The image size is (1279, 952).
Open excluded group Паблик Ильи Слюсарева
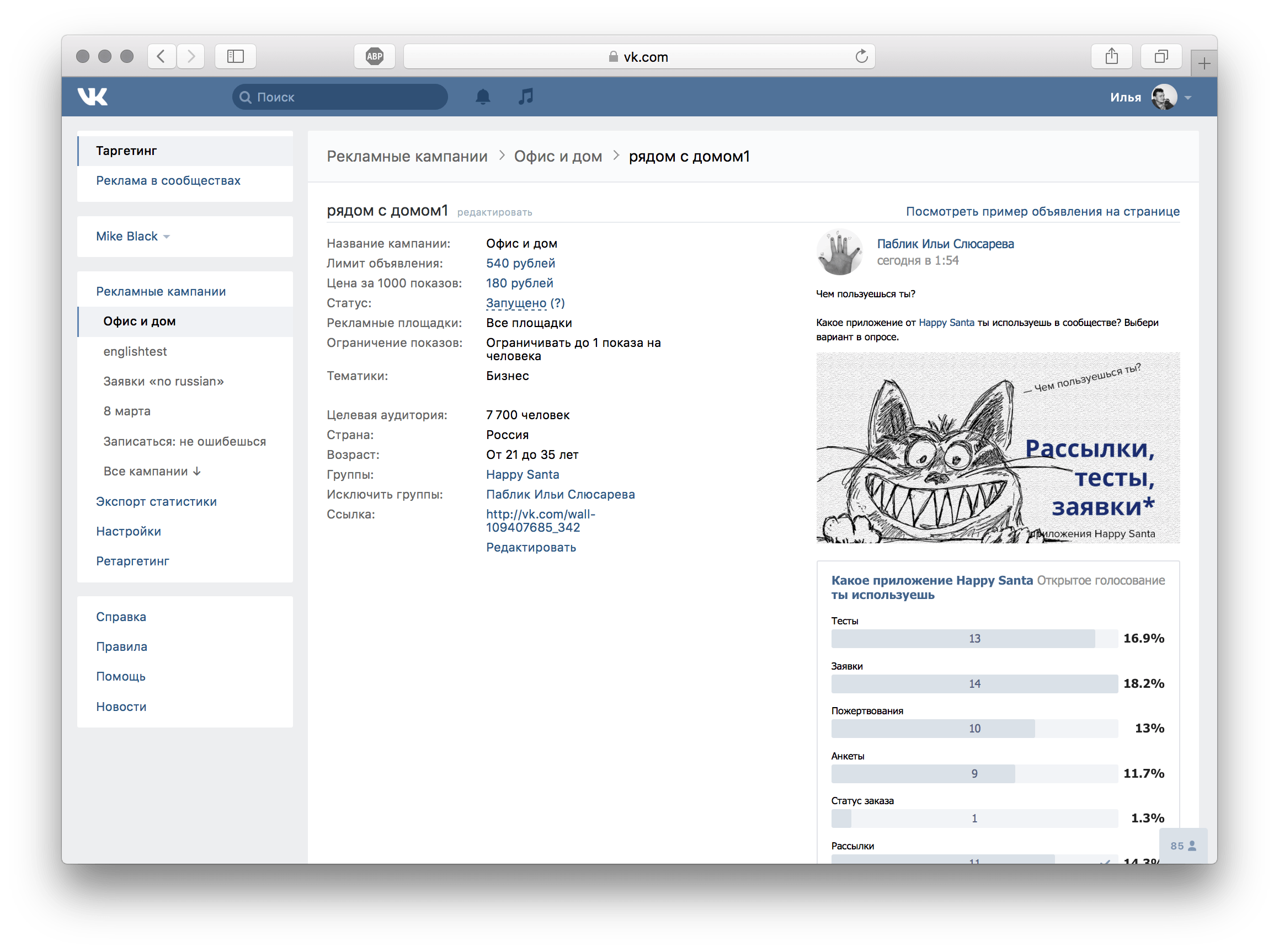tap(560, 494)
